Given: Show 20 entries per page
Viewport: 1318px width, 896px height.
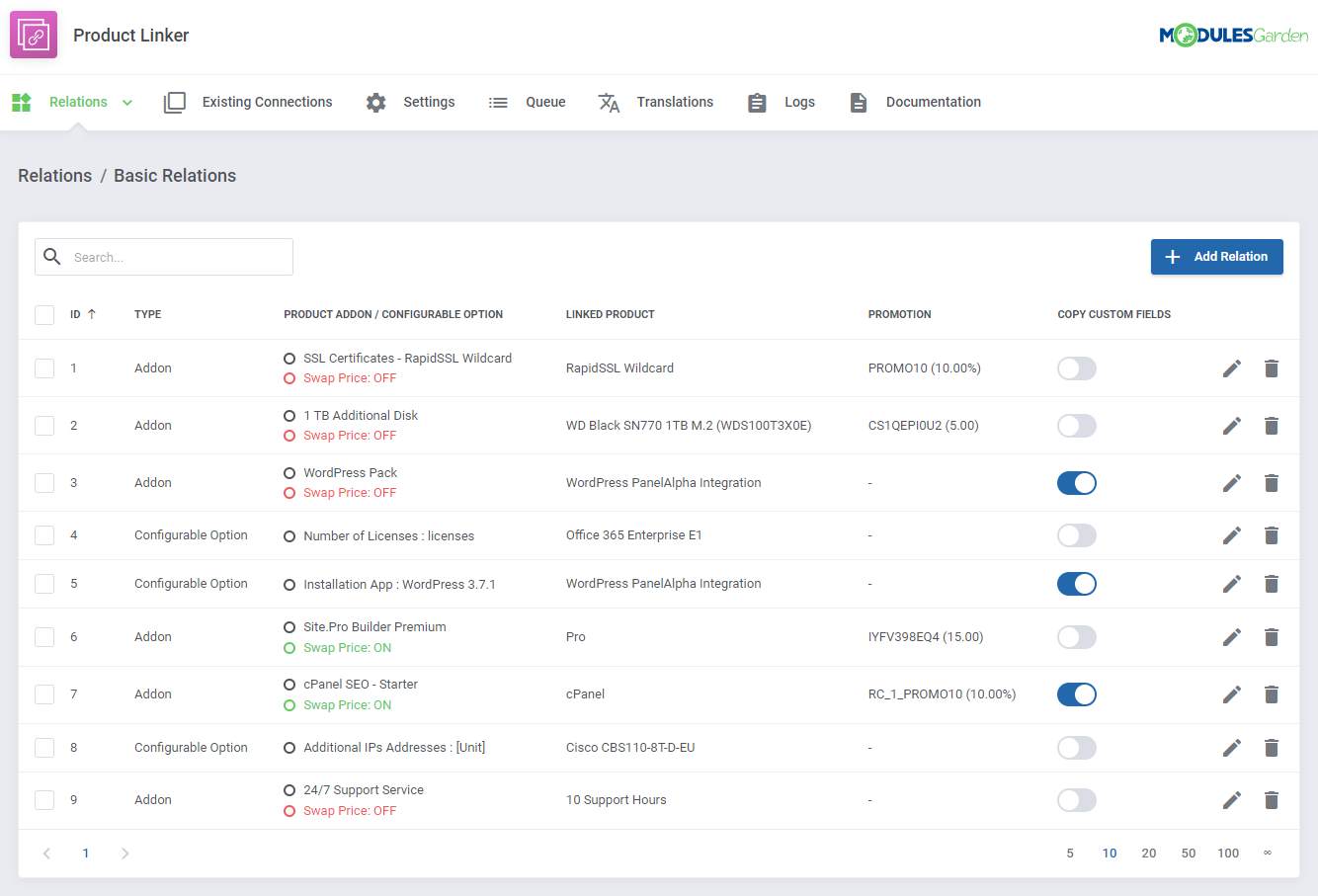Looking at the screenshot, I should click(x=1148, y=854).
